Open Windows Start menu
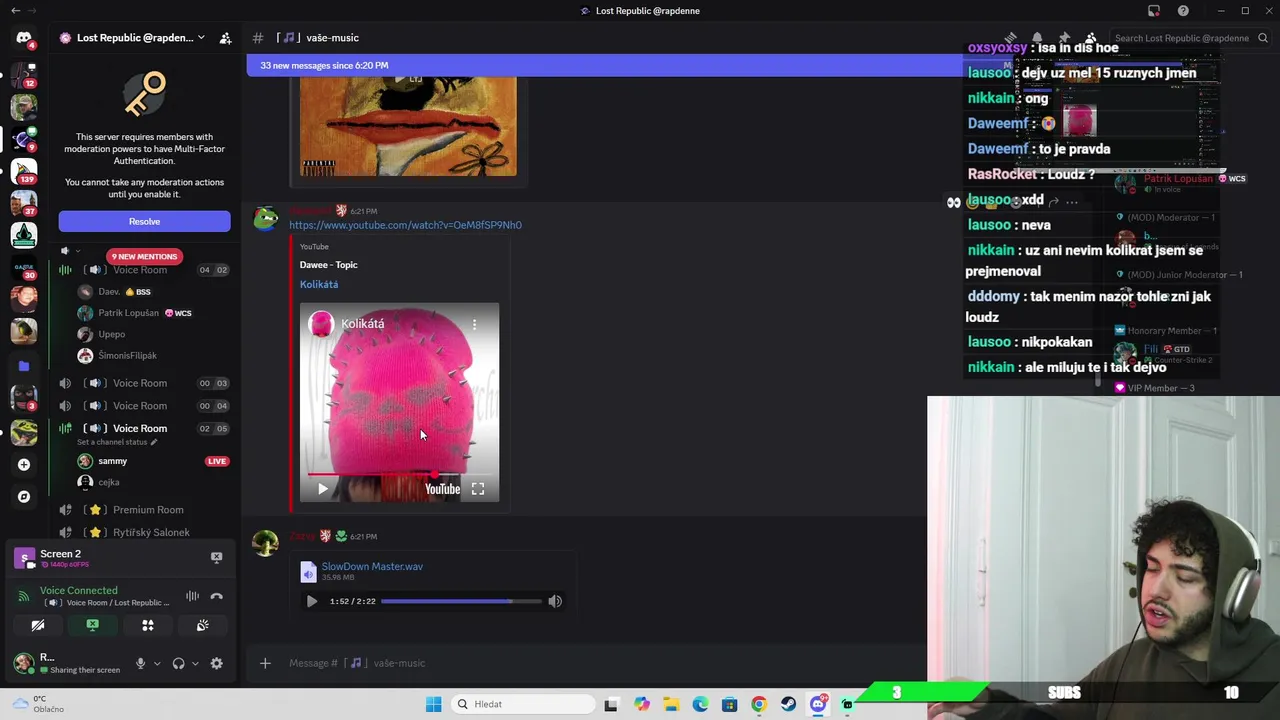1280x720 pixels. (x=433, y=704)
